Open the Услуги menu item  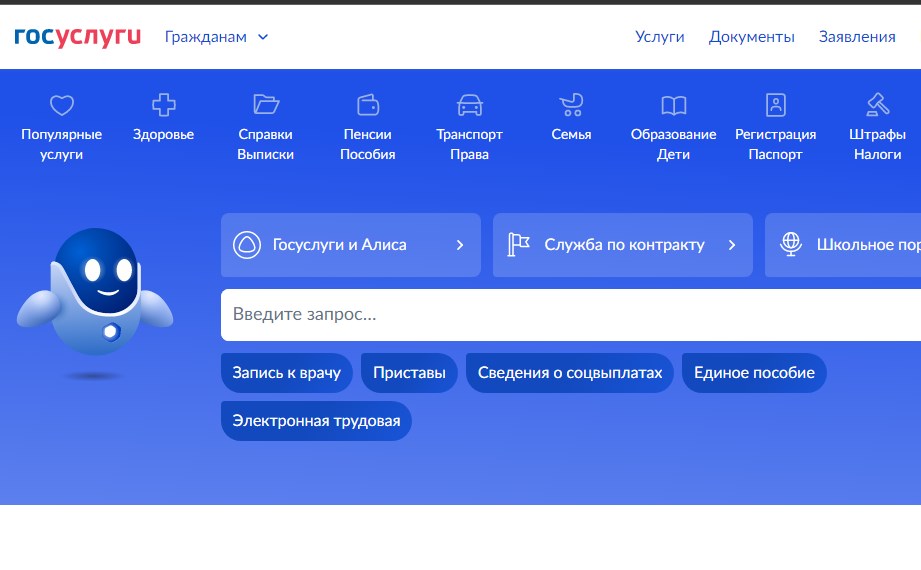pos(660,36)
